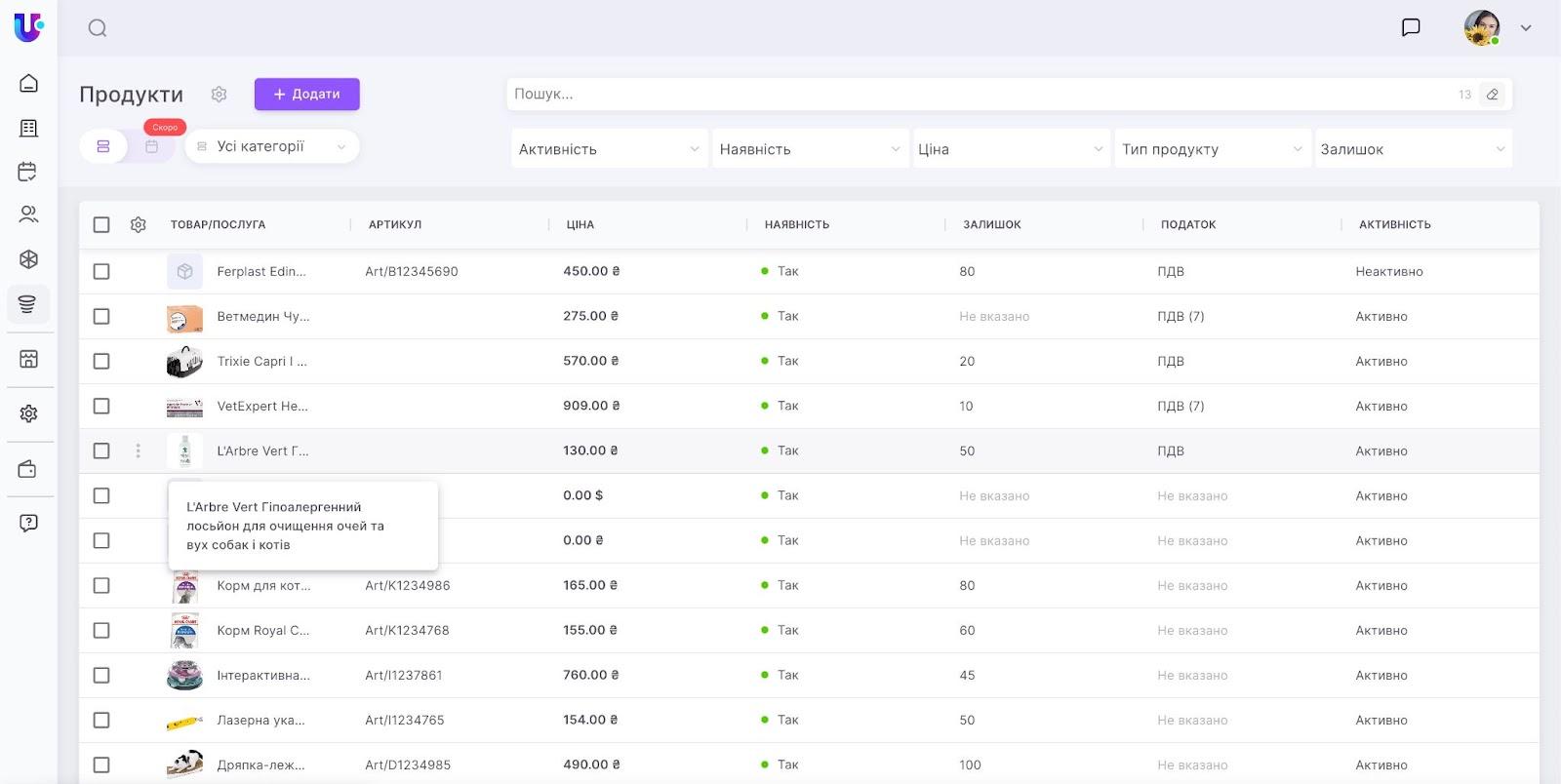Expand the Активність filter dropdown
Viewport: 1561px width, 784px height.
(609, 149)
